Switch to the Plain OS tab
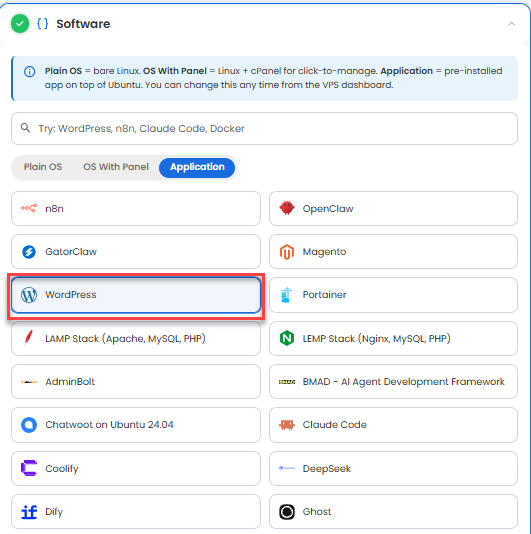This screenshot has width=531, height=534. click(43, 167)
